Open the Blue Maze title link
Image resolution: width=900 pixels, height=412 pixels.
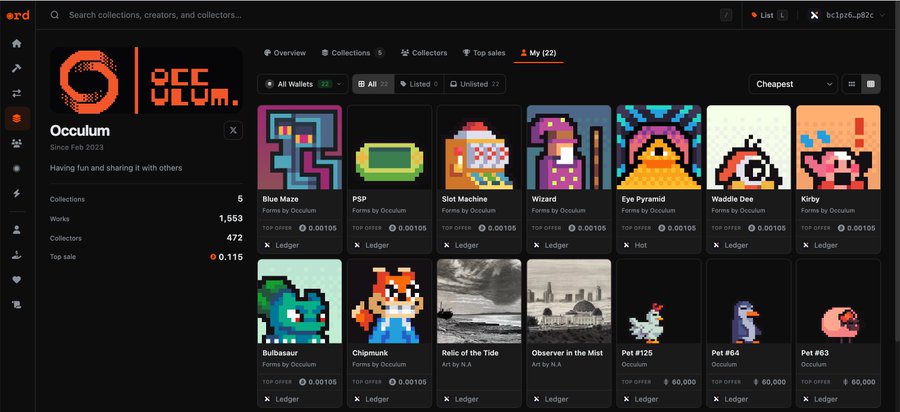pos(280,199)
